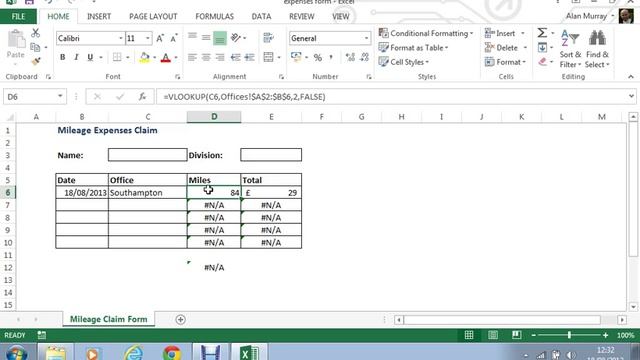
Task: Click the Wrap Text icon
Action: pos(268,38)
